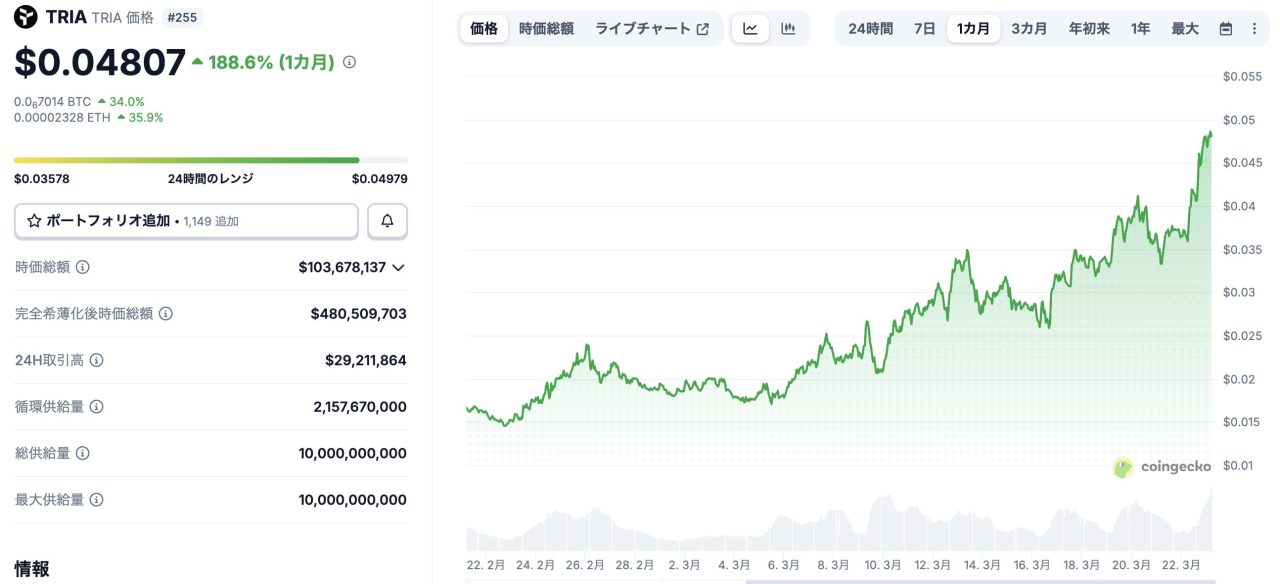Switch to the 時価総額 chart tab
This screenshot has height=584, width=1280.
[x=546, y=28]
